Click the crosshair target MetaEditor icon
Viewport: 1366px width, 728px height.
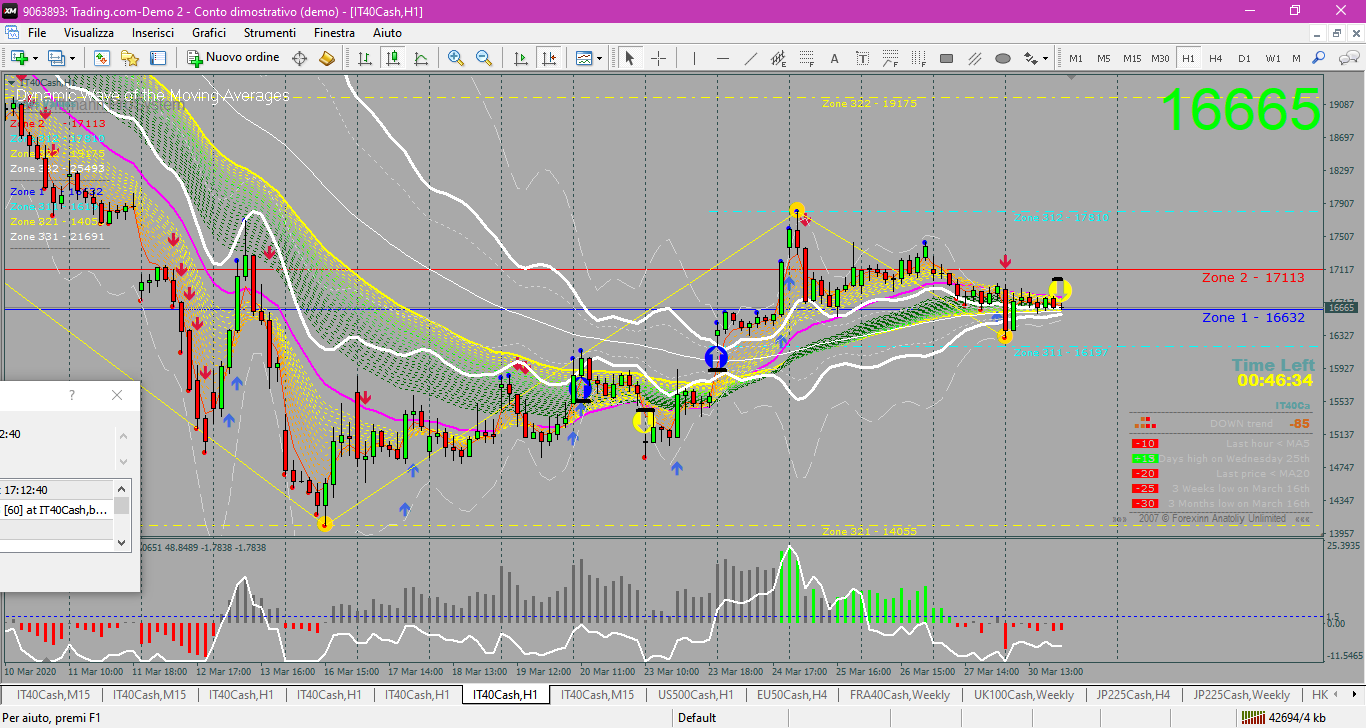tap(299, 58)
